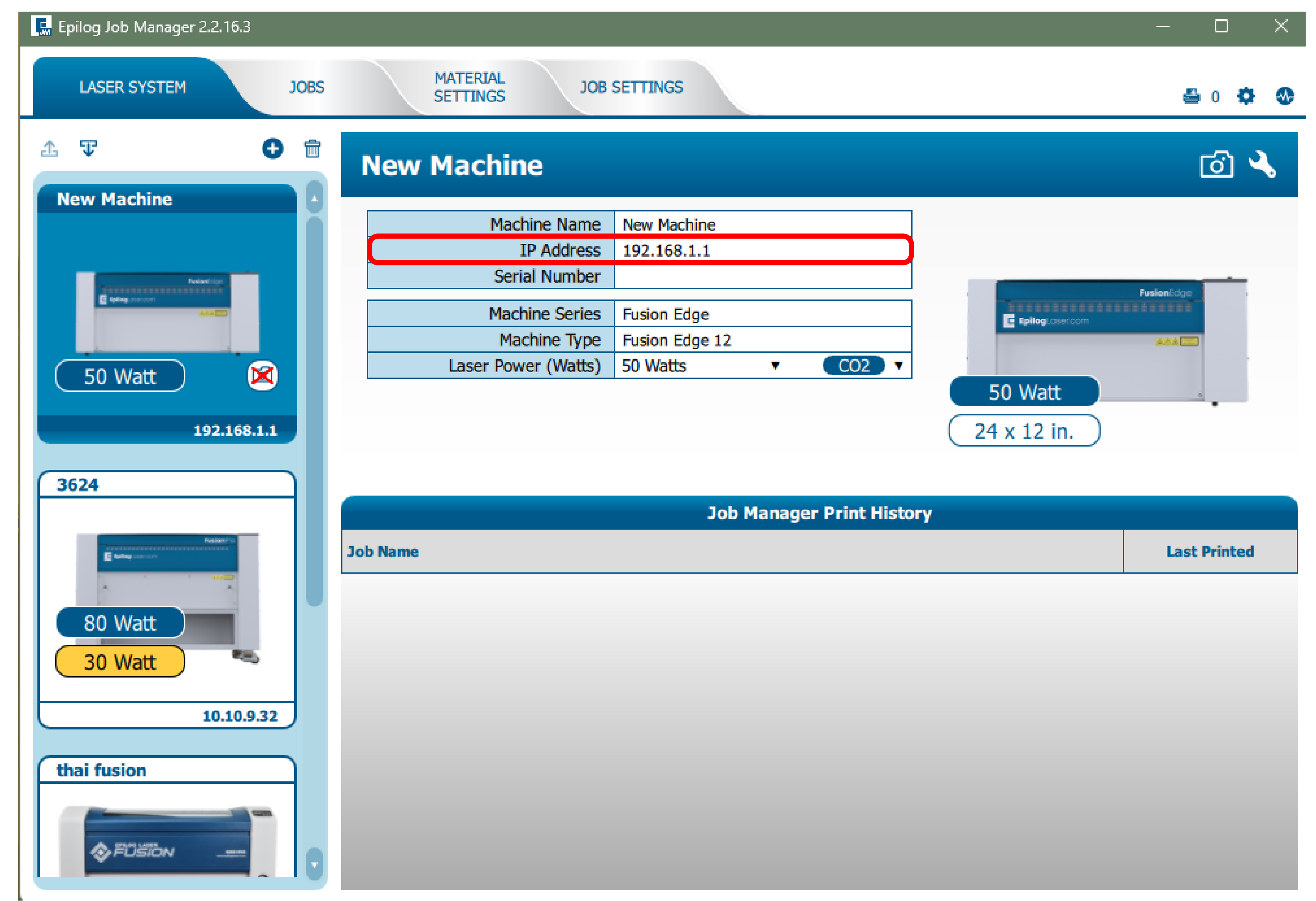Select the yellow 30 Watt option for 3624
The height and width of the screenshot is (901, 1316).
[x=120, y=661]
